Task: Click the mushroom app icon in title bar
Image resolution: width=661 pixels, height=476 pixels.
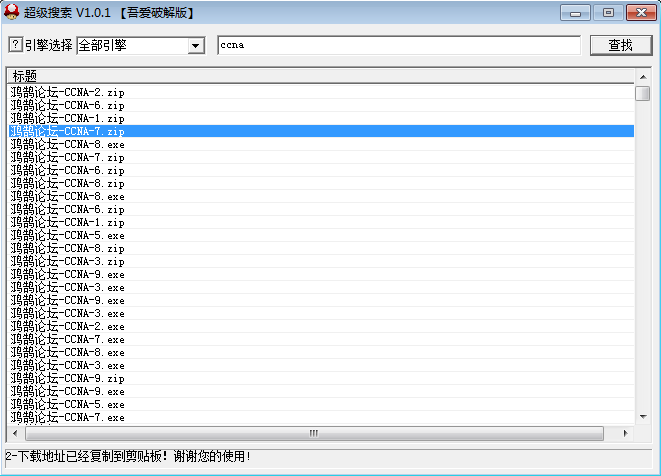Action: (x=11, y=12)
